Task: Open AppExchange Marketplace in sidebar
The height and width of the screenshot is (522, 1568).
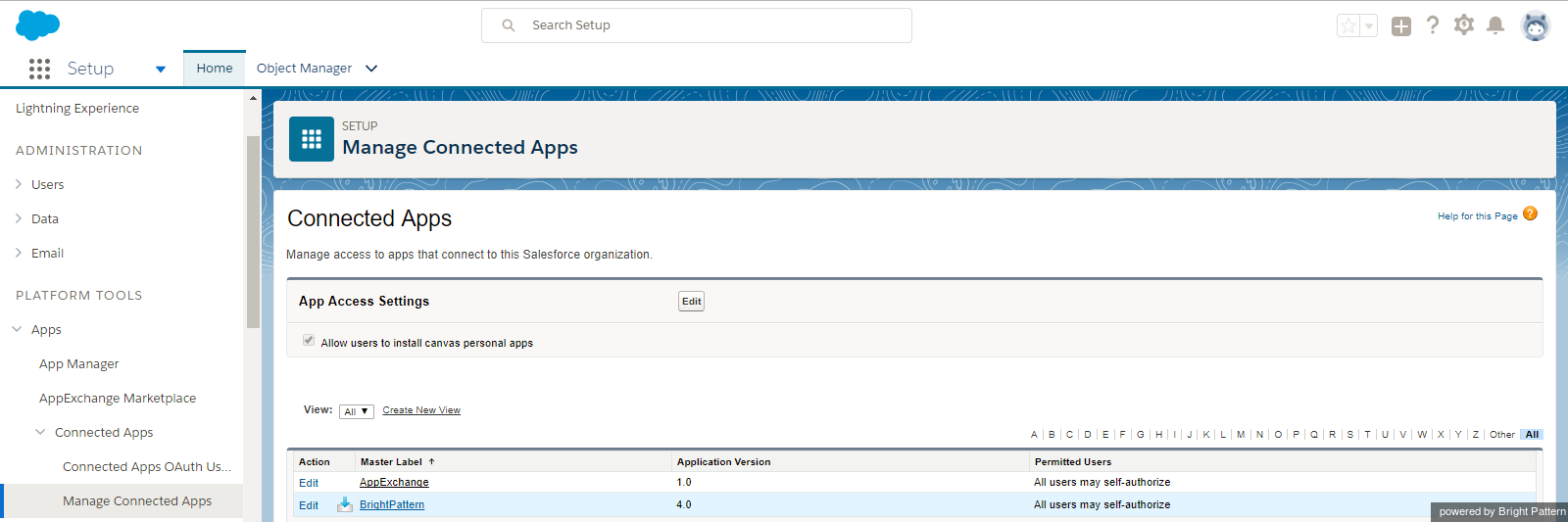Action: click(x=118, y=398)
